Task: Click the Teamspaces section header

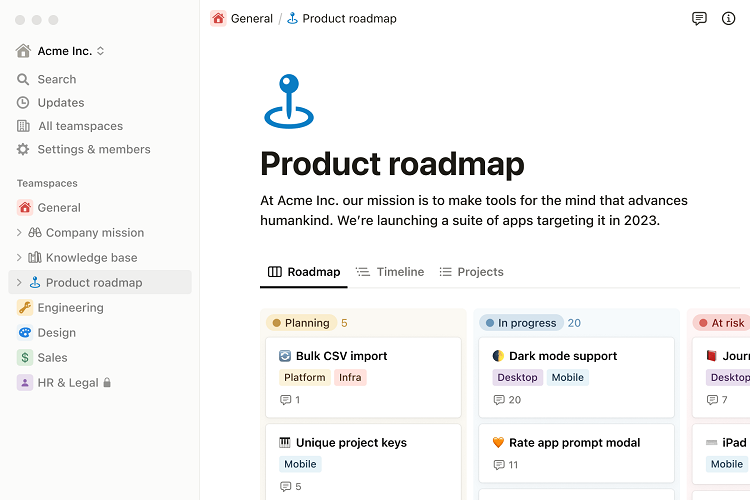Action: coord(47,183)
